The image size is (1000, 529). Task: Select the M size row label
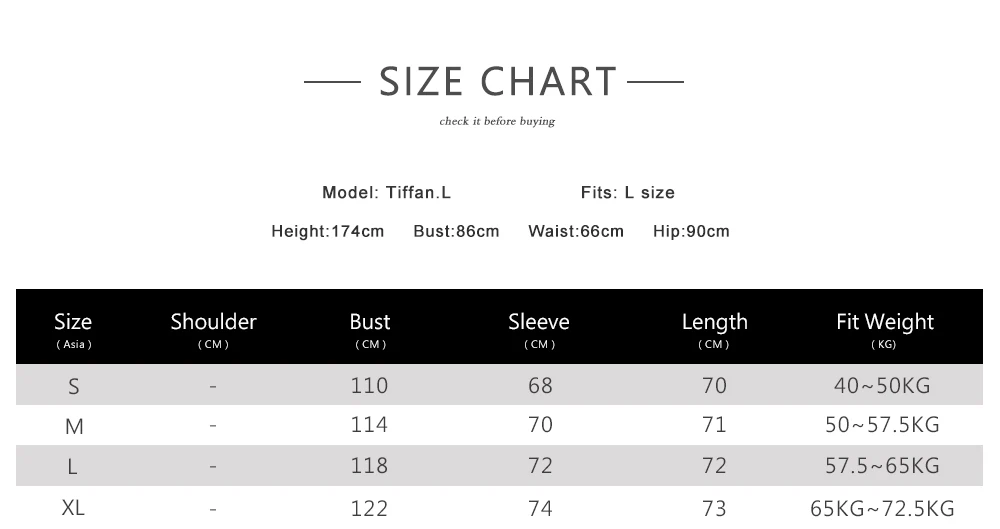74,426
